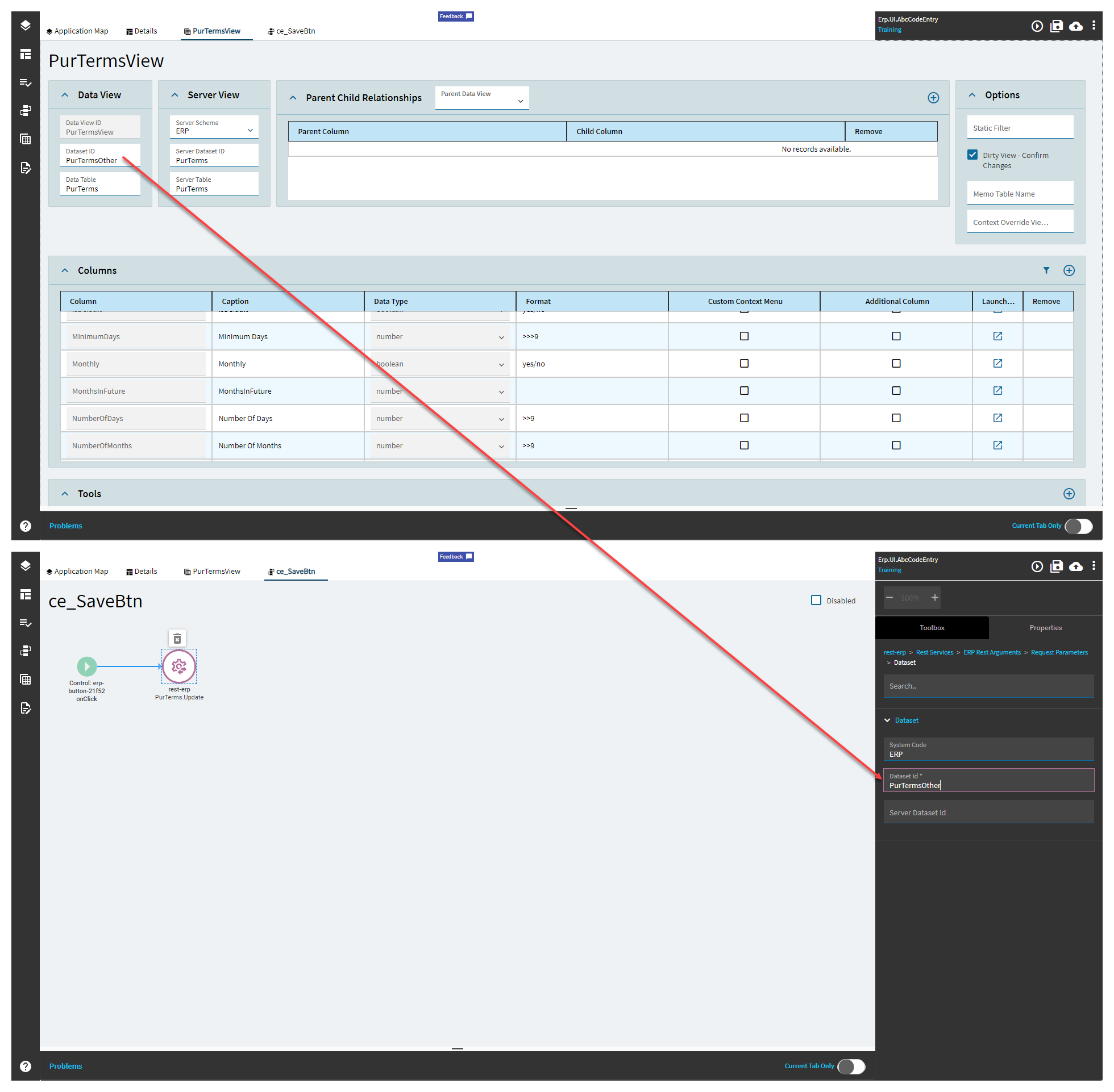Open launch icon for MinimumDays row
This screenshot has height=1092, width=1114.
pyautogui.click(x=997, y=336)
